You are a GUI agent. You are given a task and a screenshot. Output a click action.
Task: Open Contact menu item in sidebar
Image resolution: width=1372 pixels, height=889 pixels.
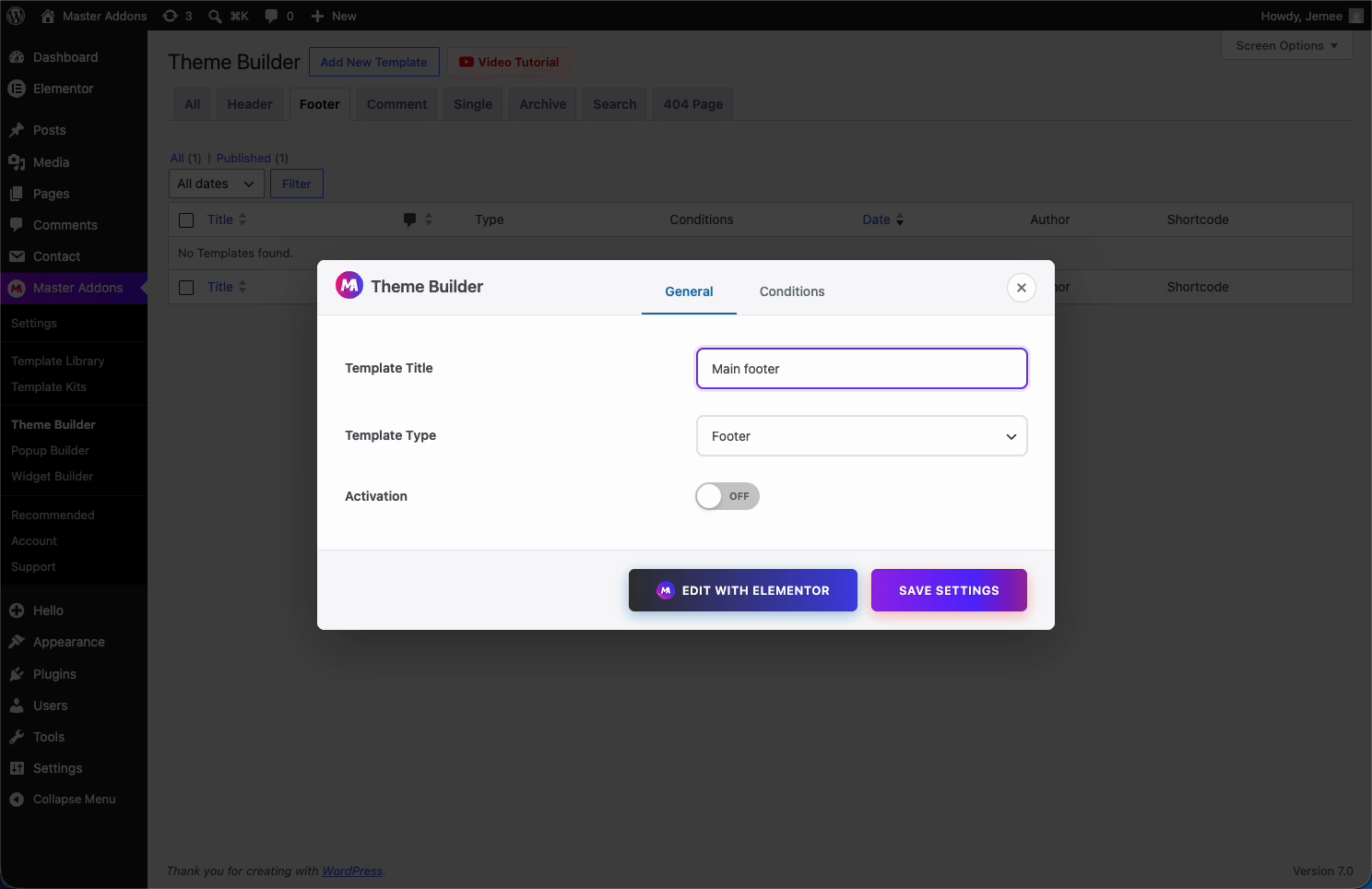[x=74, y=256]
